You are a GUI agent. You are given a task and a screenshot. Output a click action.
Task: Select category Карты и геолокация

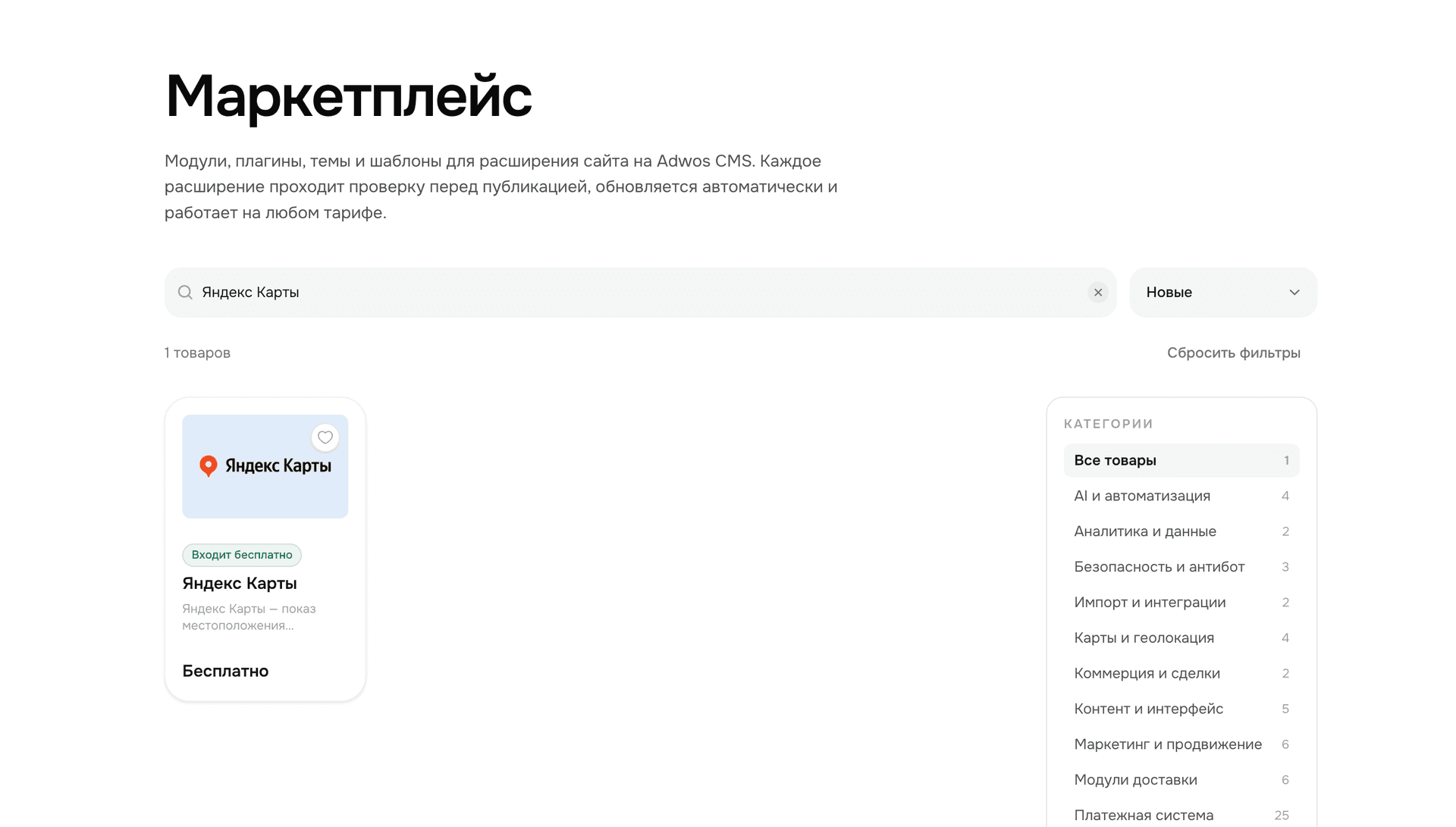point(1181,637)
